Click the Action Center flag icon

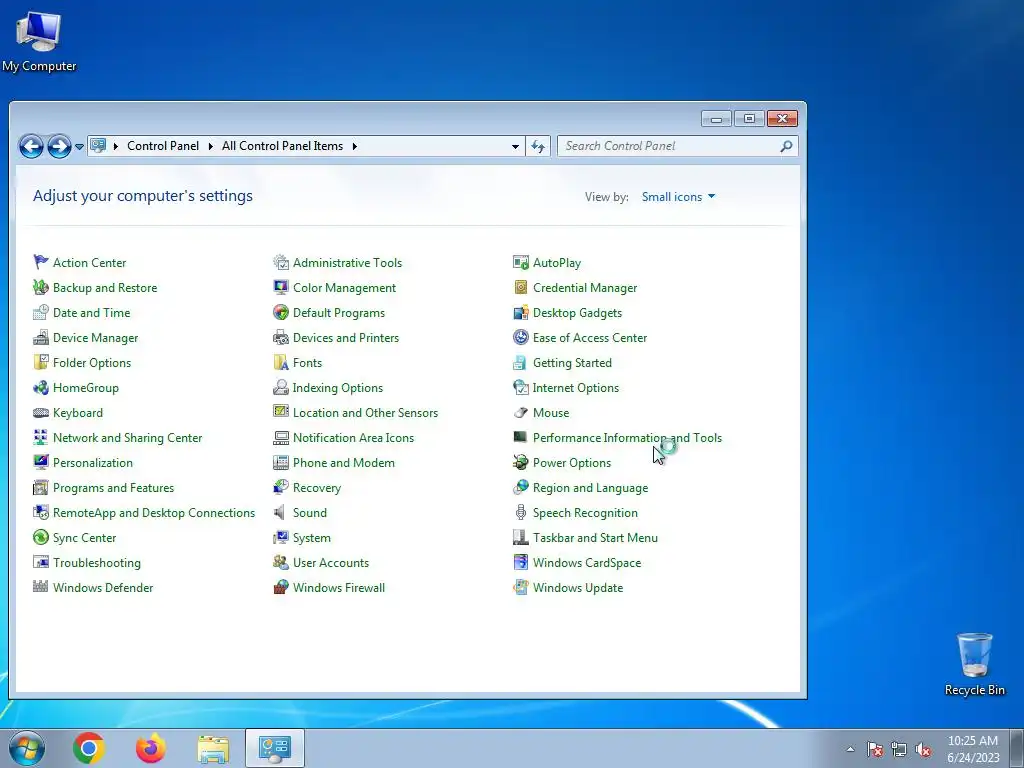(40, 263)
